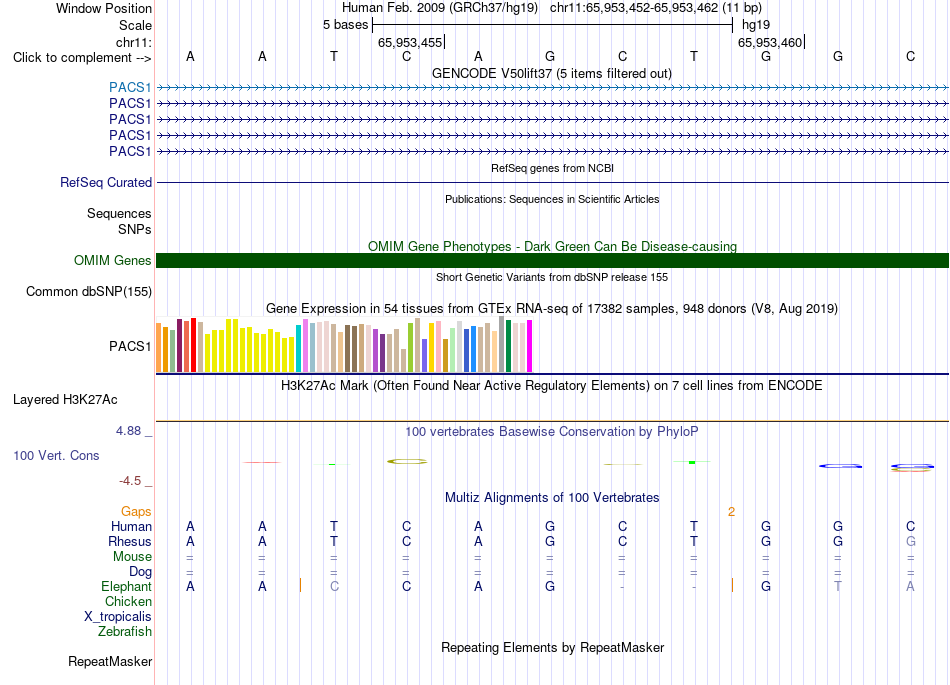This screenshot has height=685, width=950.
Task: Click the Human species label
Action: (131, 526)
